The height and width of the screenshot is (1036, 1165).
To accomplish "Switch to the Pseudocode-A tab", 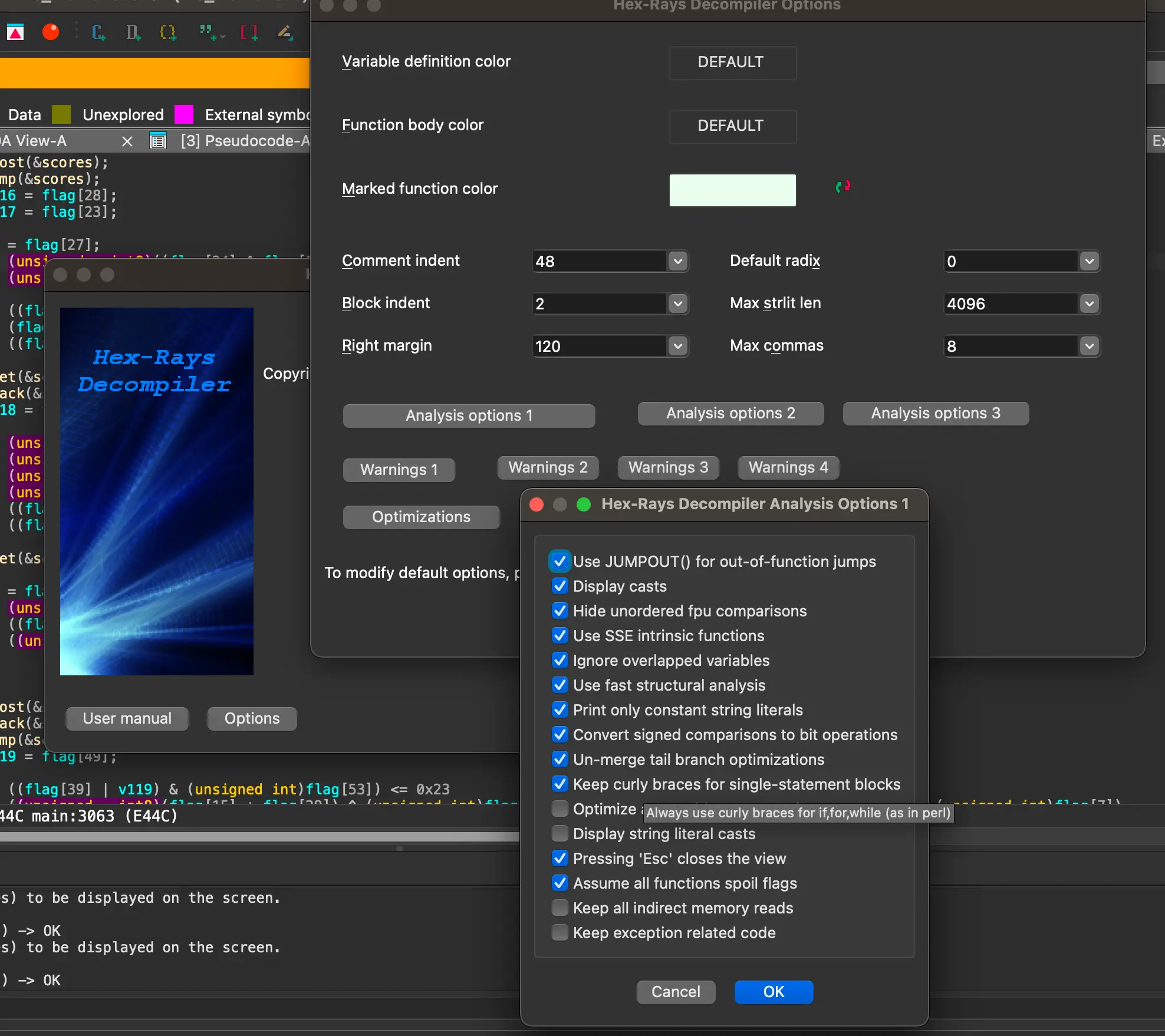I will [x=244, y=141].
